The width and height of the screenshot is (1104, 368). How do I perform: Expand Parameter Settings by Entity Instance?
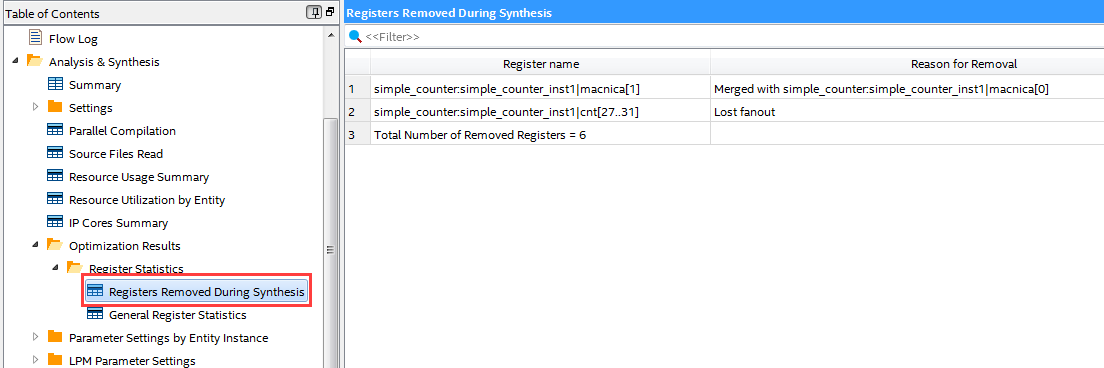point(36,337)
